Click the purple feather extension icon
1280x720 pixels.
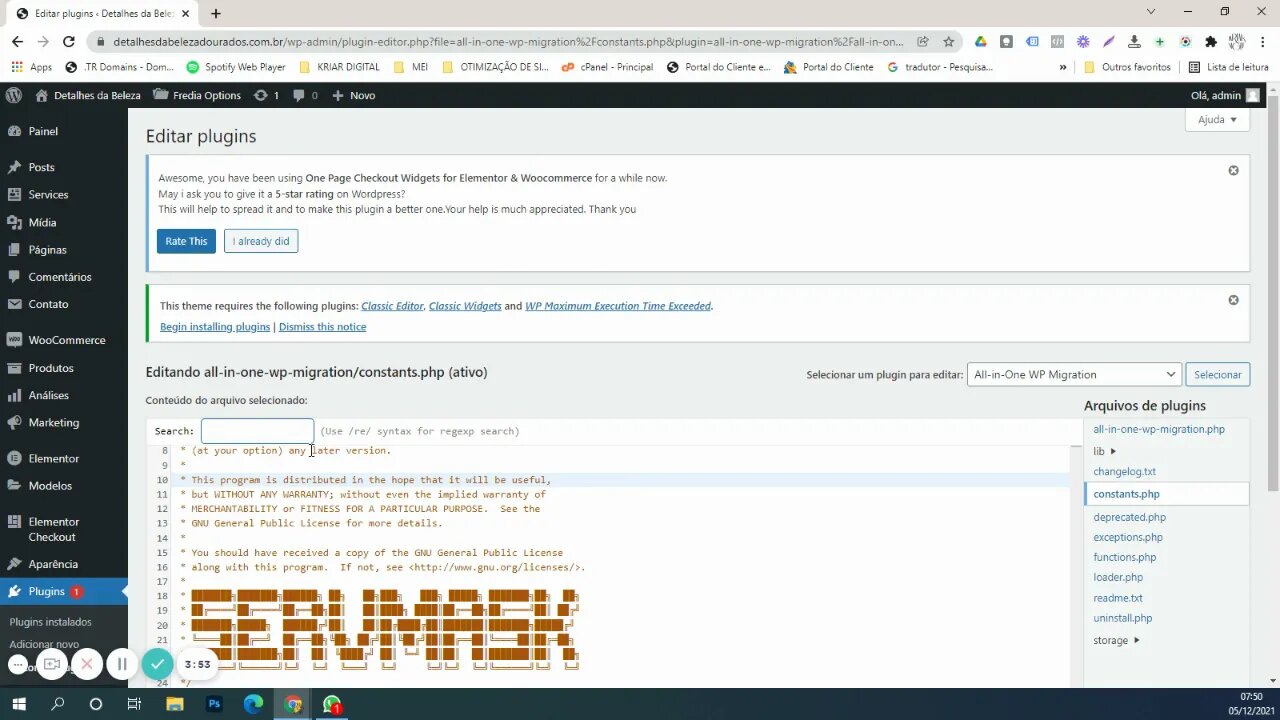click(x=1109, y=42)
